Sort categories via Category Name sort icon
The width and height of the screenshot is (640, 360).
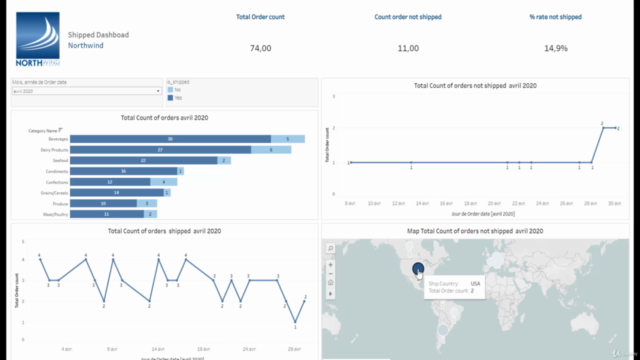click(60, 130)
